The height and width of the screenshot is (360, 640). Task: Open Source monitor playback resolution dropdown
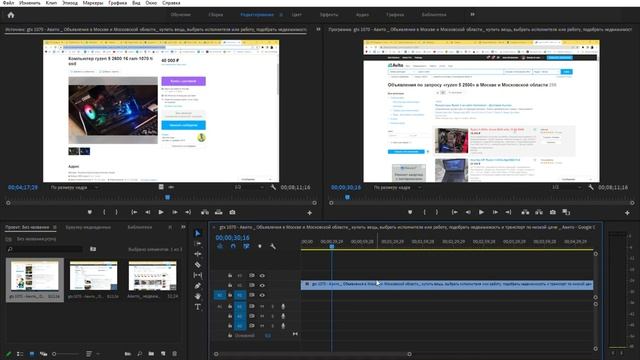pyautogui.click(x=249, y=187)
